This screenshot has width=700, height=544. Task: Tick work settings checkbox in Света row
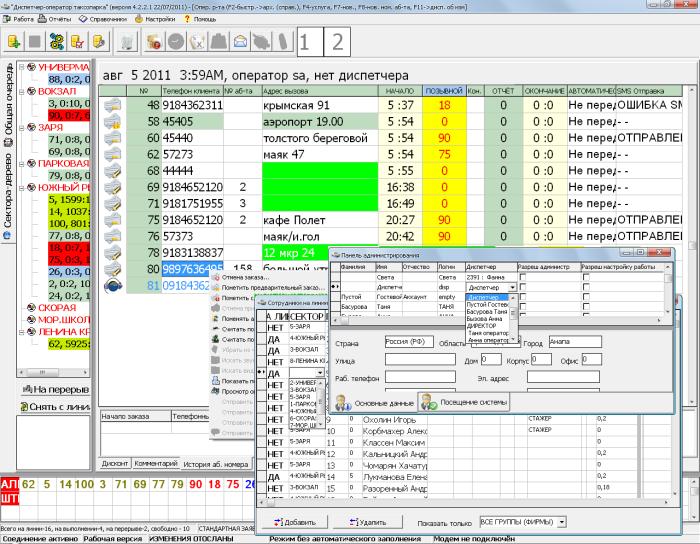coord(587,277)
